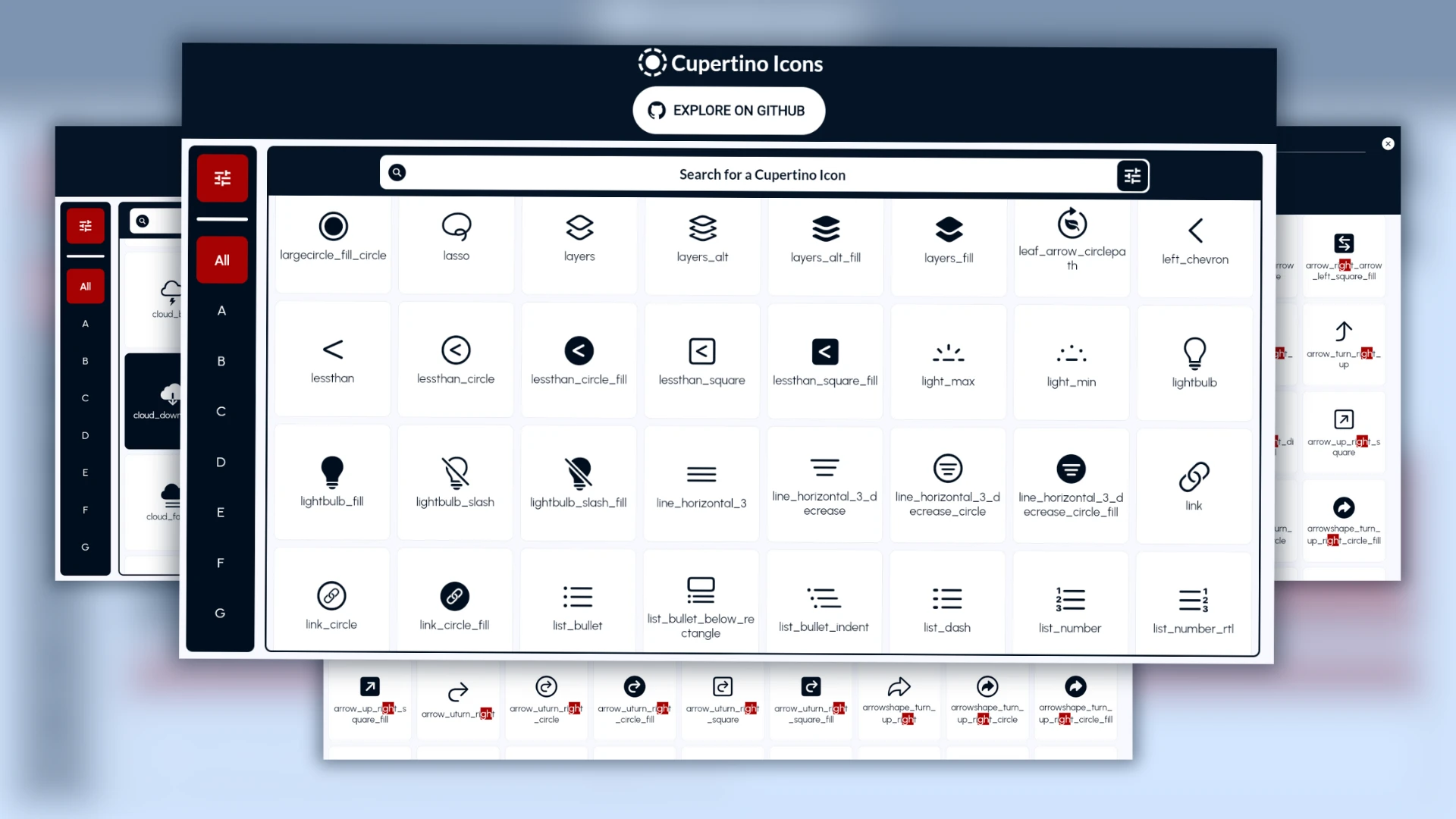
Task: Expand the filter options panel
Action: click(x=1131, y=175)
